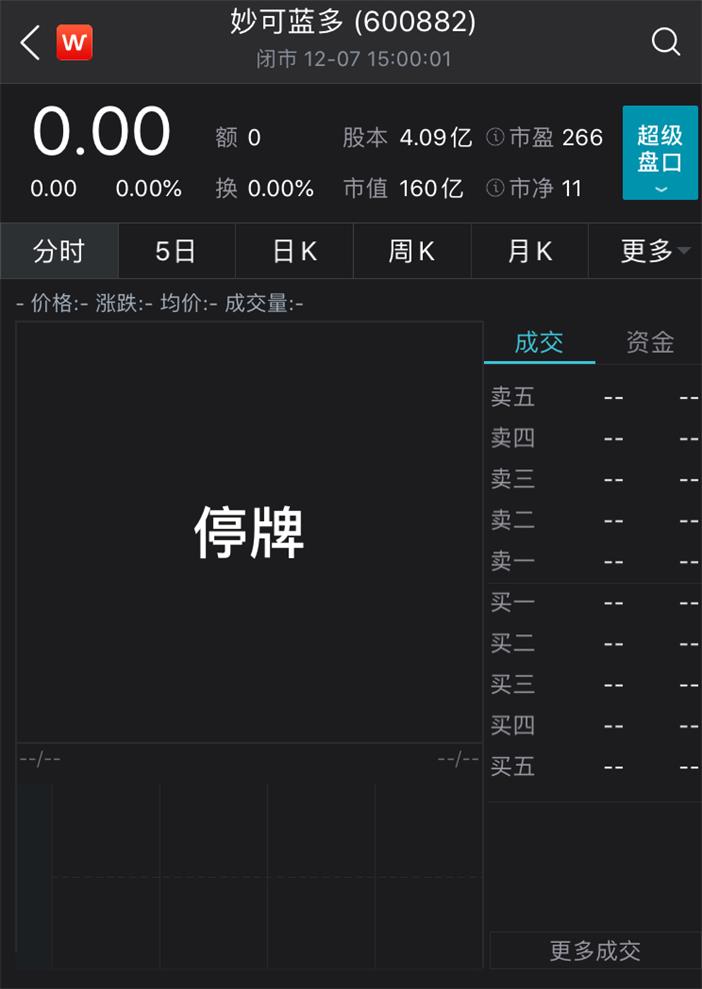Click the 市盈 266 value
Viewport: 702px width, 989px height.
(556, 137)
